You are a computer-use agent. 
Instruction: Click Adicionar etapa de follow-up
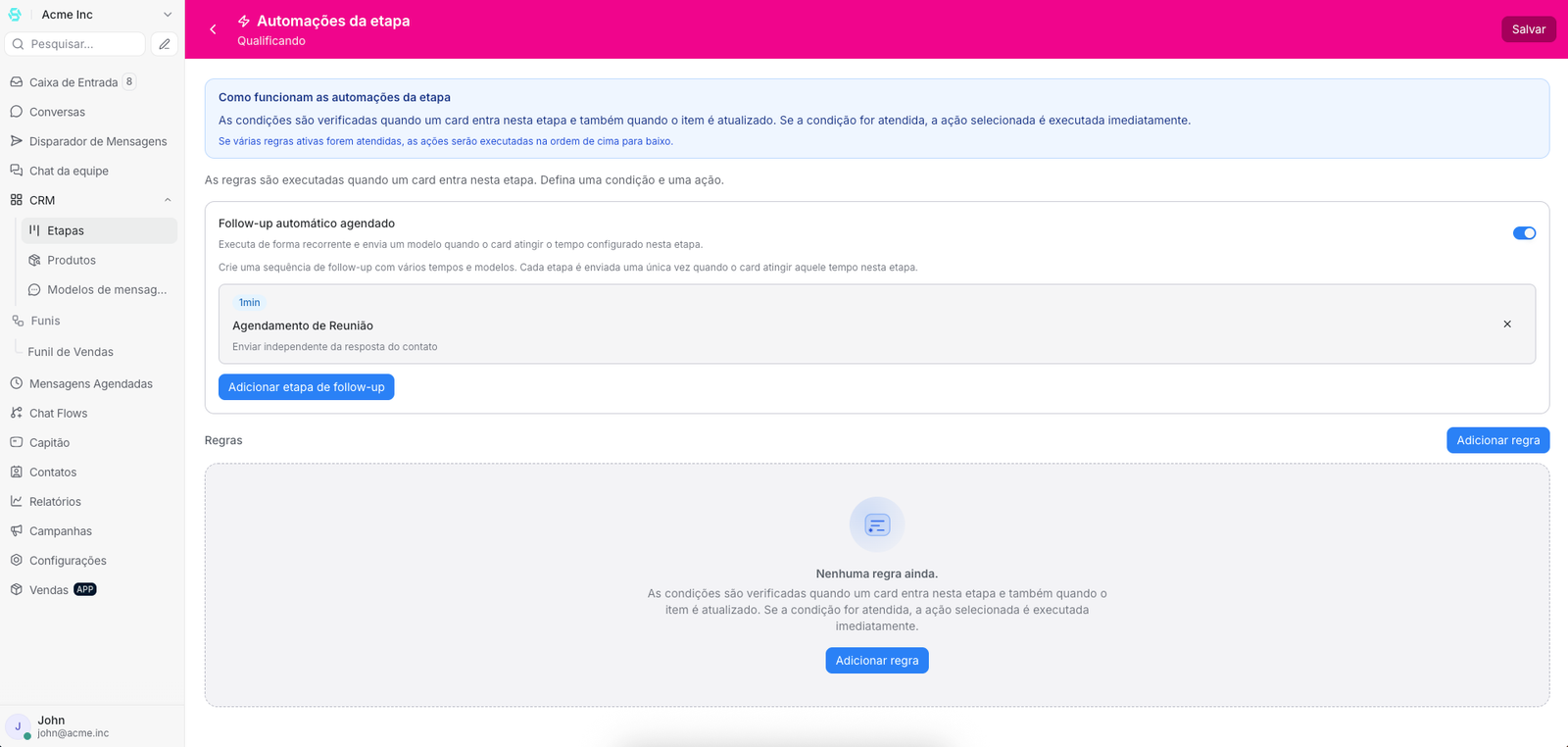(307, 387)
